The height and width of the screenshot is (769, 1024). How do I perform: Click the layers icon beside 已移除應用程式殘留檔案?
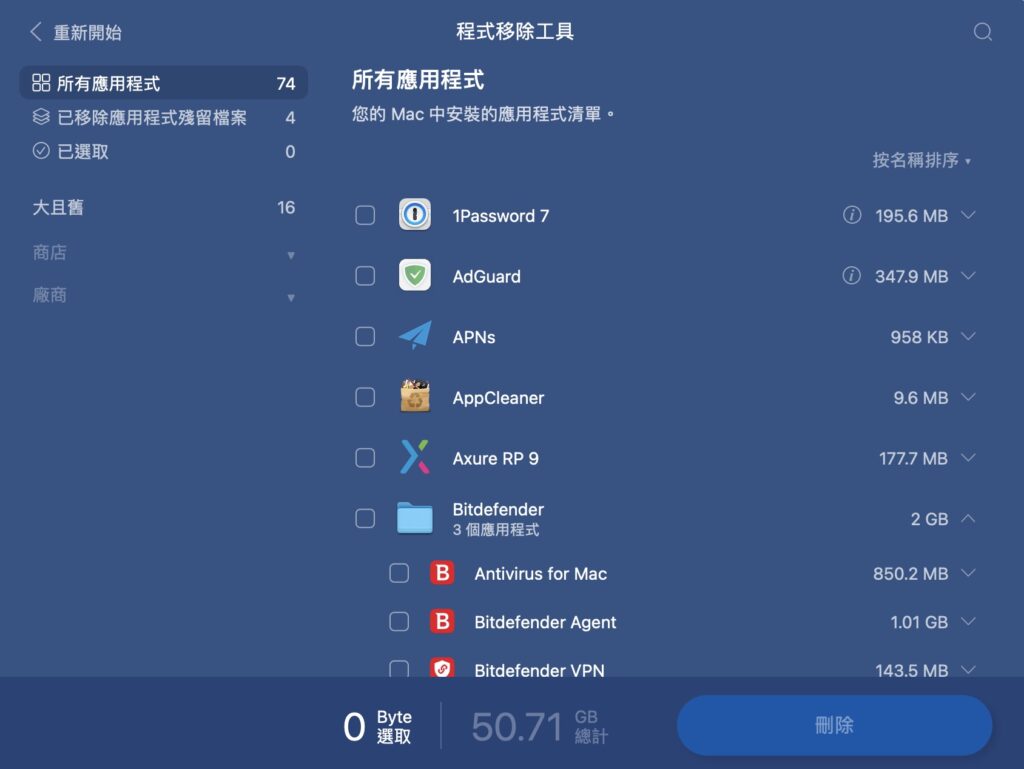point(41,117)
